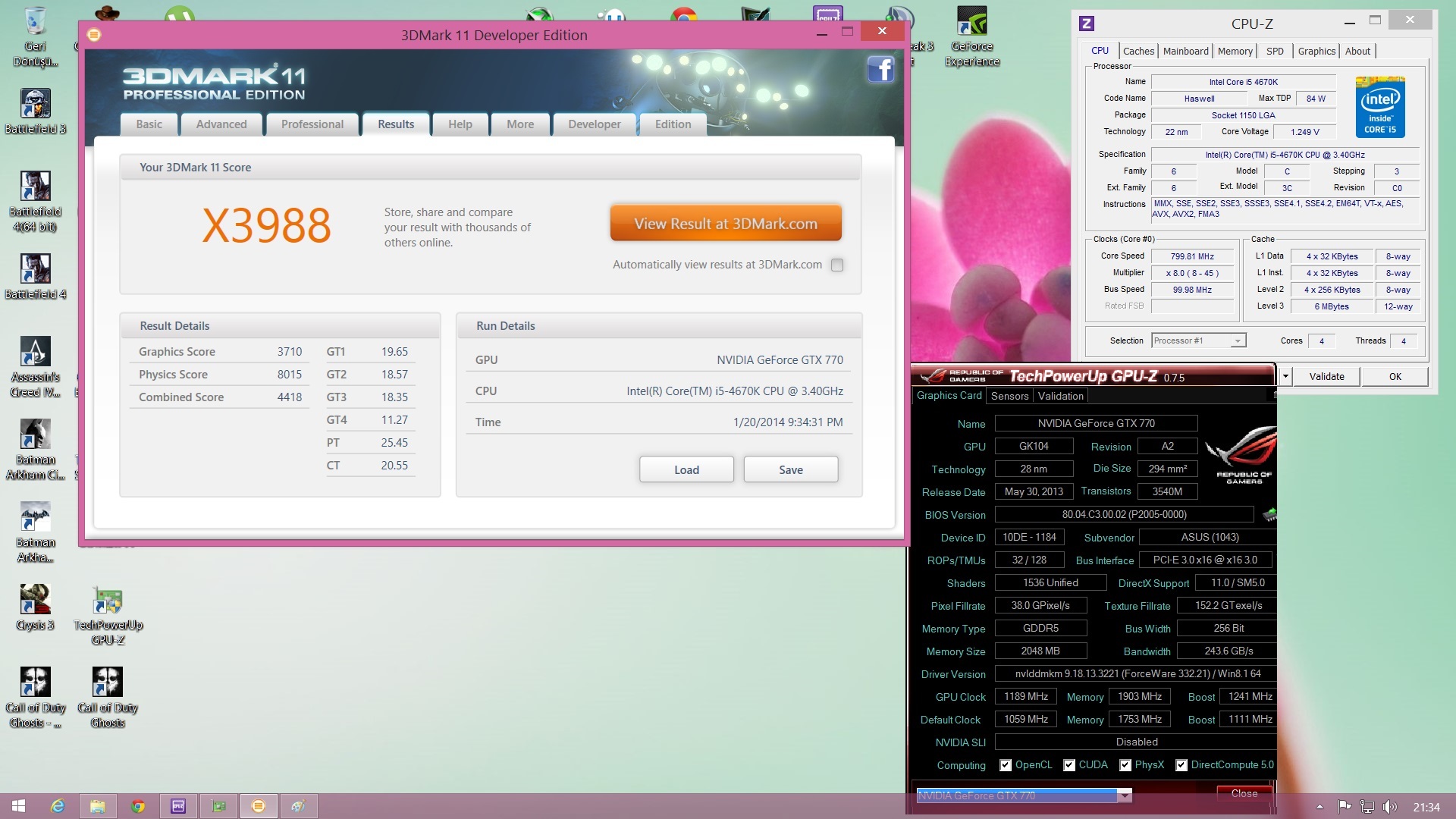Open volume speaker tray icon
Screen dimensions: 1456x819
(1389, 807)
